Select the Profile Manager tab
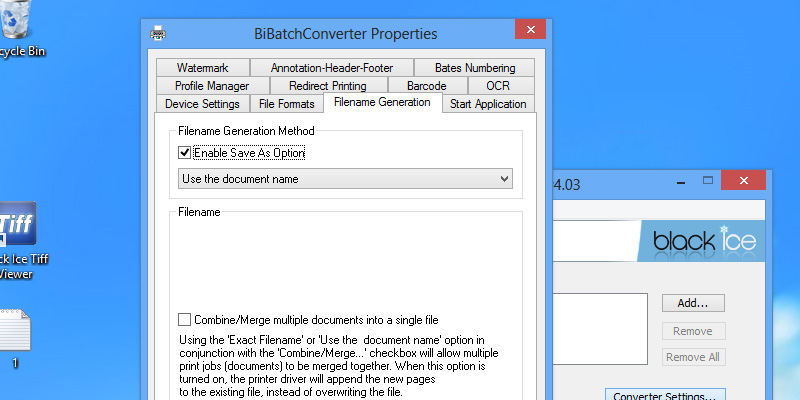 pos(211,86)
